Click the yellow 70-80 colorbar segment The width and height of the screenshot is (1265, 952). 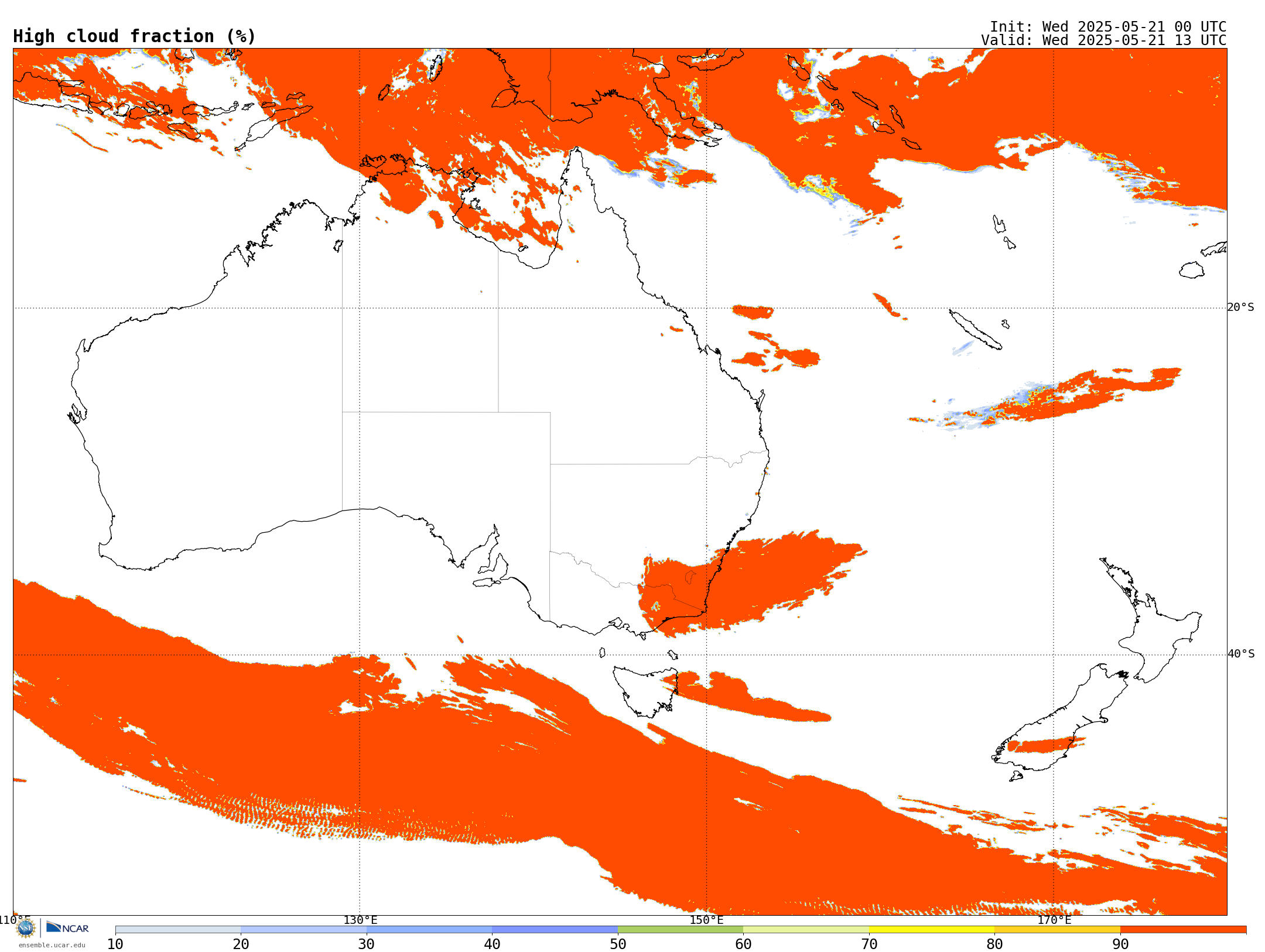[932, 930]
